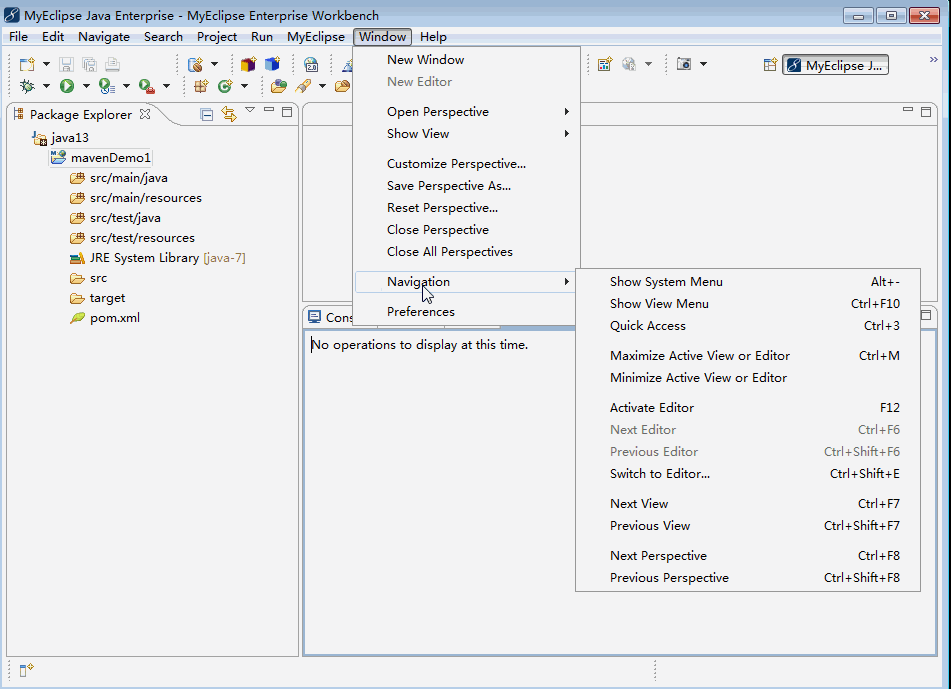Image resolution: width=951 pixels, height=689 pixels.
Task: Click the green Run button icon
Action: pos(67,86)
